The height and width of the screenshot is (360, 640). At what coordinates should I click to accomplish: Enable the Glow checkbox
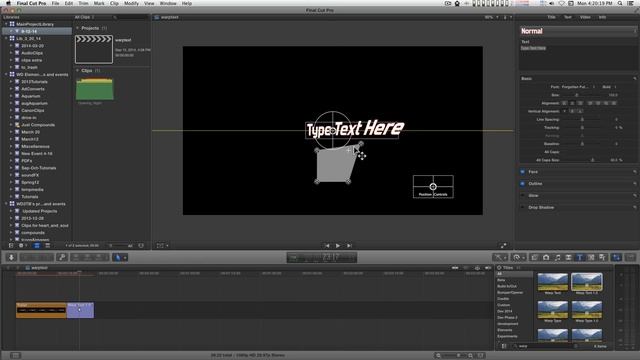(x=522, y=196)
